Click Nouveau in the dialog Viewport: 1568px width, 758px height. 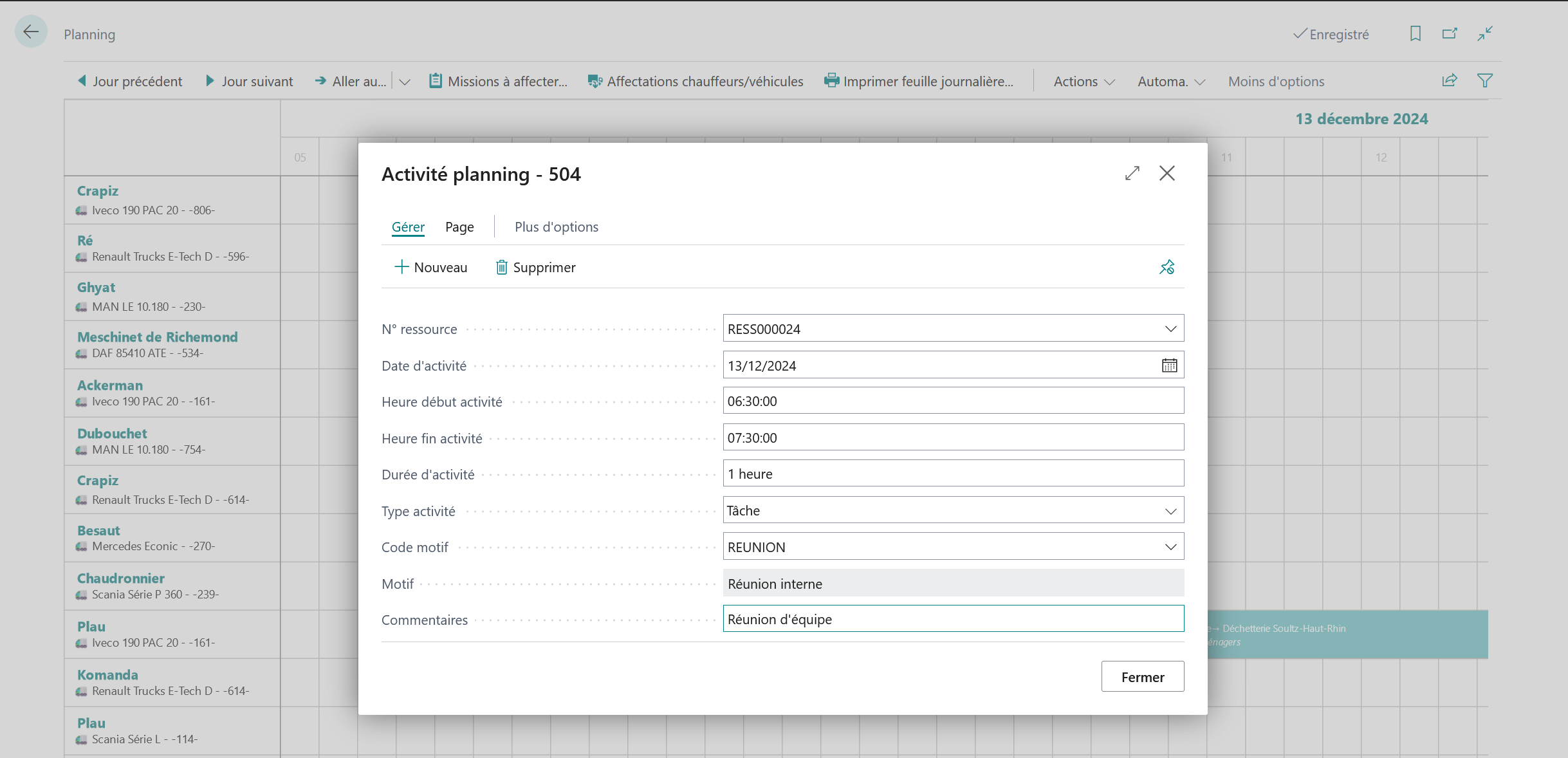(431, 267)
